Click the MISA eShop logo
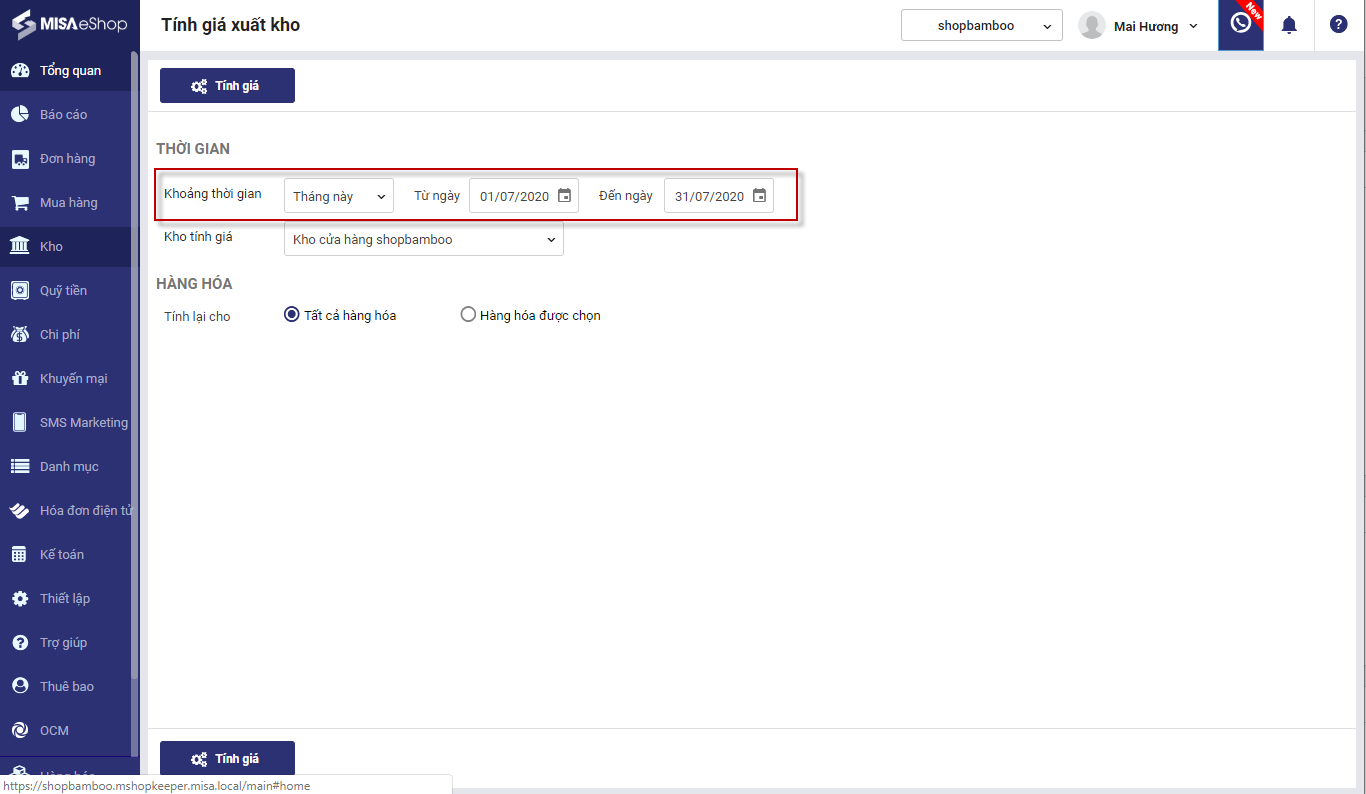The height and width of the screenshot is (794, 1366). tap(70, 25)
